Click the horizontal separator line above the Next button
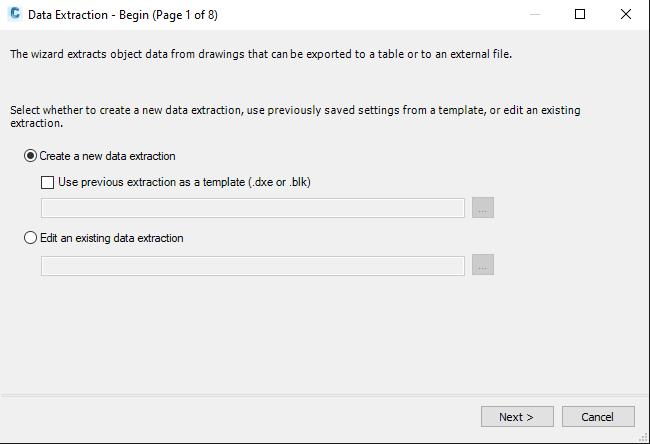The width and height of the screenshot is (650, 444). [x=325, y=395]
